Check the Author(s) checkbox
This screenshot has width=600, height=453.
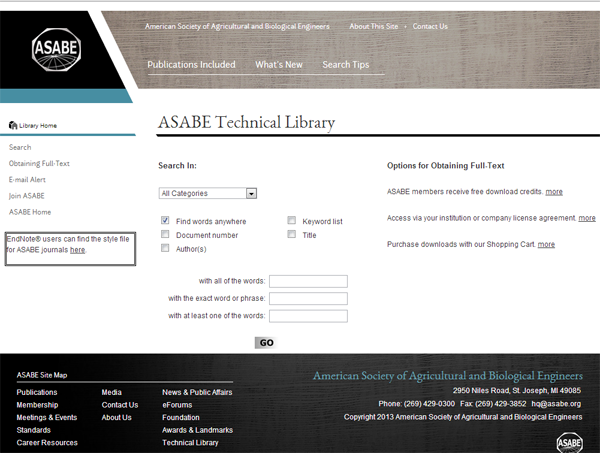point(165,248)
